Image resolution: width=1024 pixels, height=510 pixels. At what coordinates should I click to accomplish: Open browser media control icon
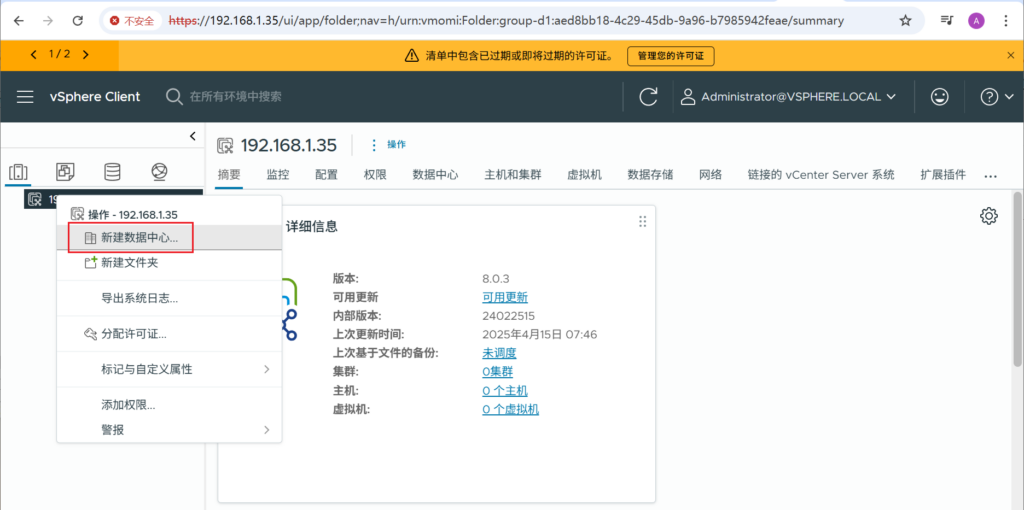(x=947, y=20)
